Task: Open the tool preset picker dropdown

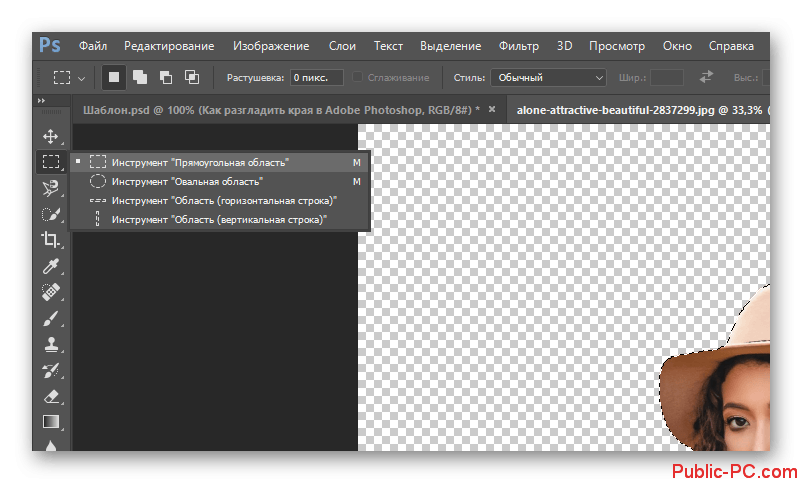Action: (68, 77)
